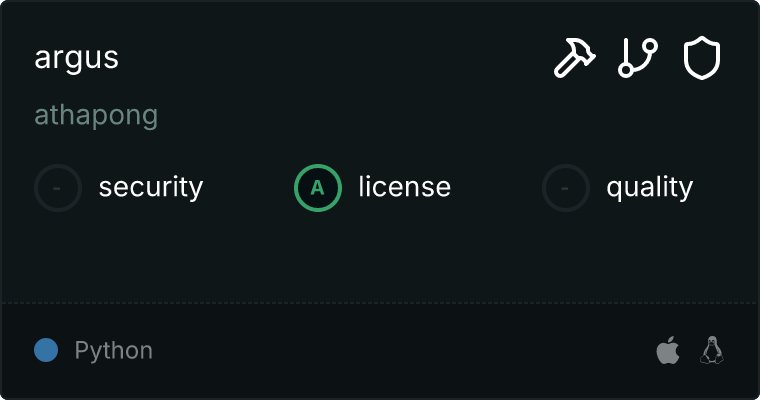
Task: Click the empty card area below the scores
Action: [x=380, y=257]
